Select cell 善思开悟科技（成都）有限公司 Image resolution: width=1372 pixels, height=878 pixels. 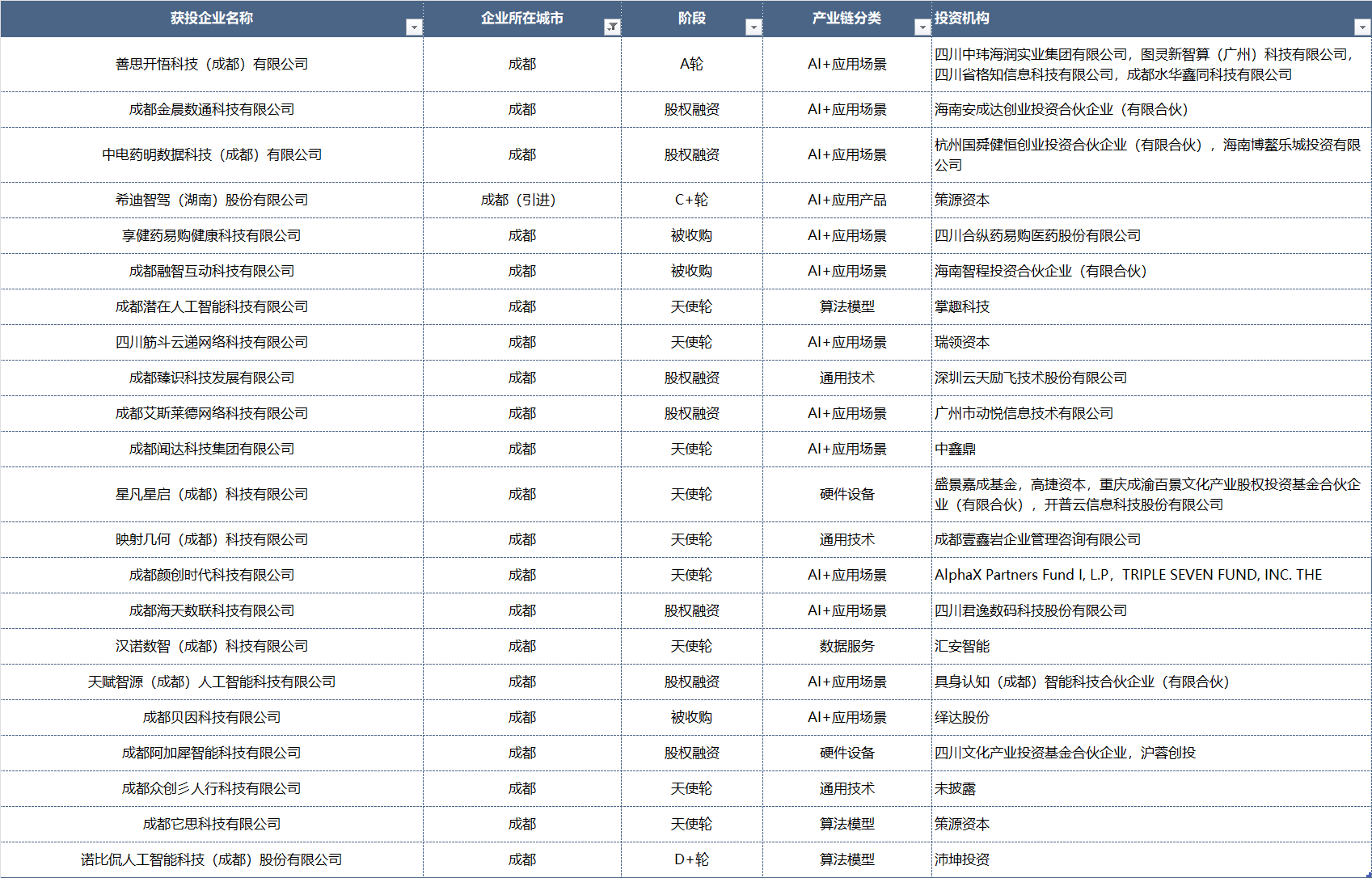pos(211,64)
